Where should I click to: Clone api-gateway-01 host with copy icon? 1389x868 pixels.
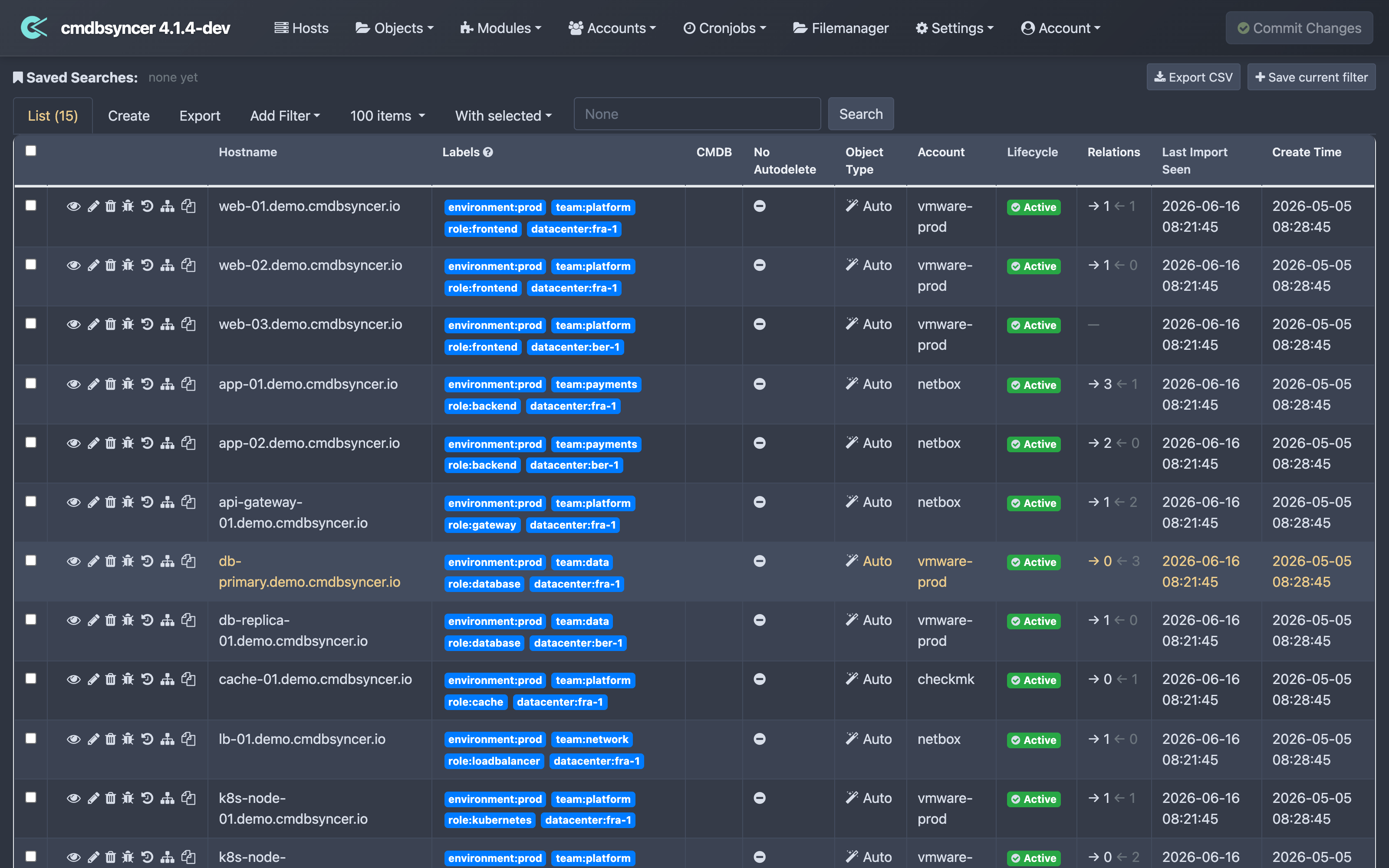(x=188, y=502)
